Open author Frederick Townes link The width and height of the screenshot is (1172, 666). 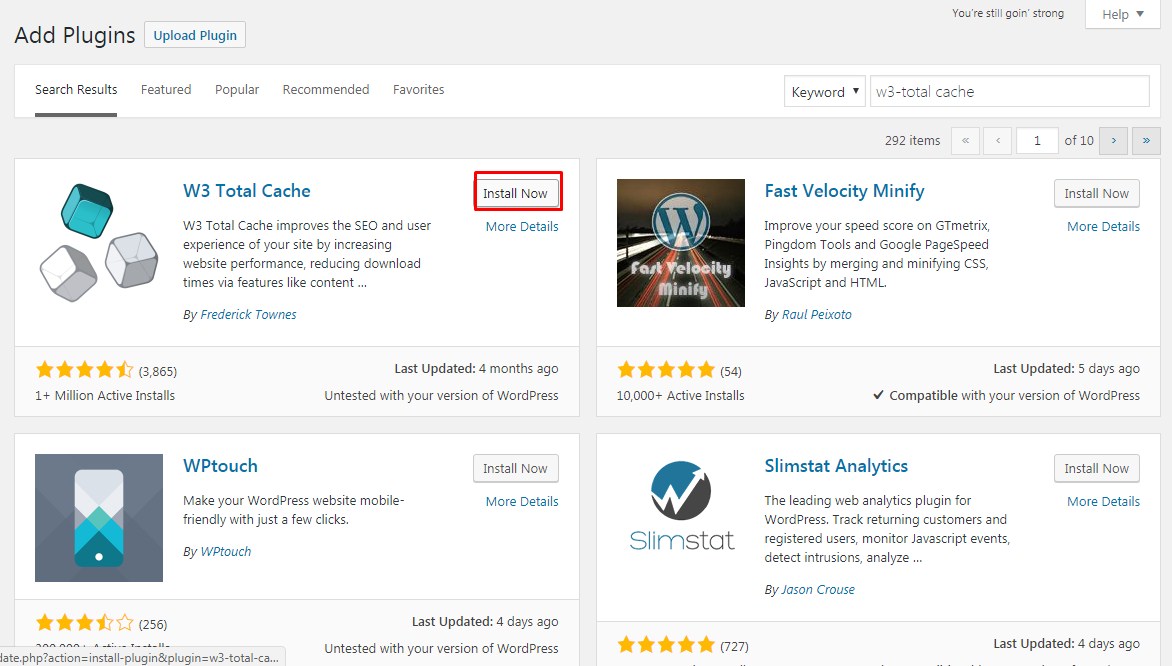[x=248, y=315]
